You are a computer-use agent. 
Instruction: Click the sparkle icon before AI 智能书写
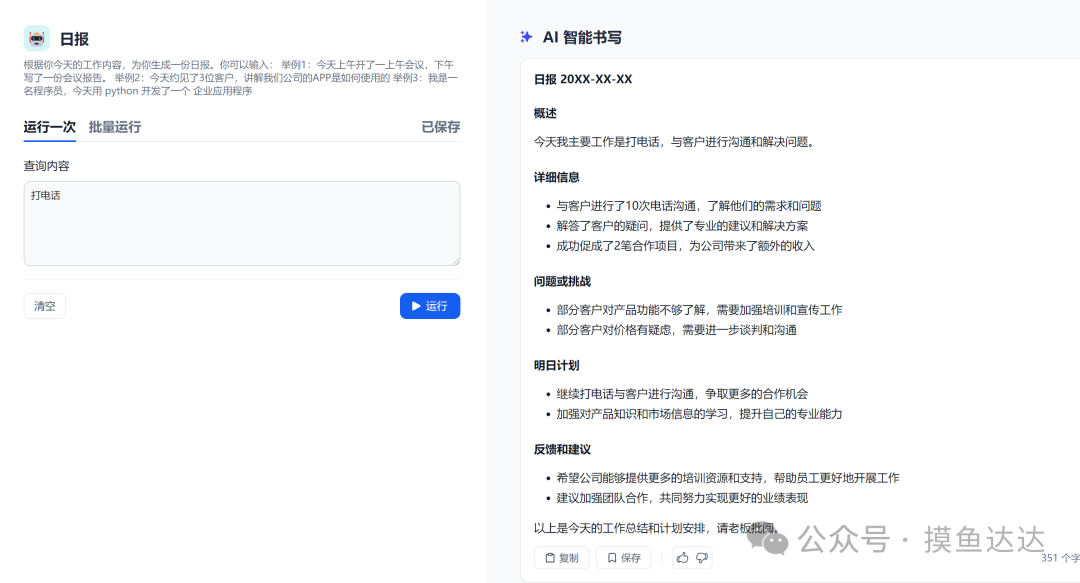click(x=527, y=37)
